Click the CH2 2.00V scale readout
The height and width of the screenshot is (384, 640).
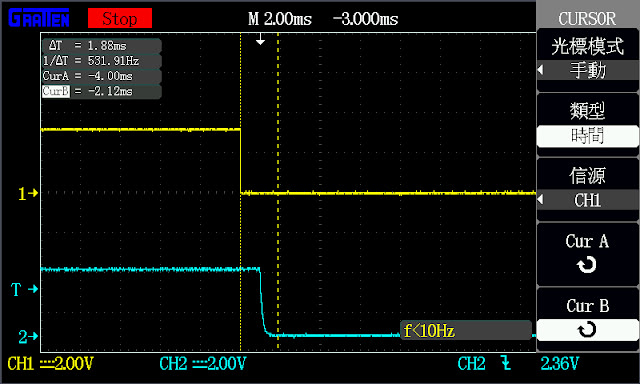point(202,363)
